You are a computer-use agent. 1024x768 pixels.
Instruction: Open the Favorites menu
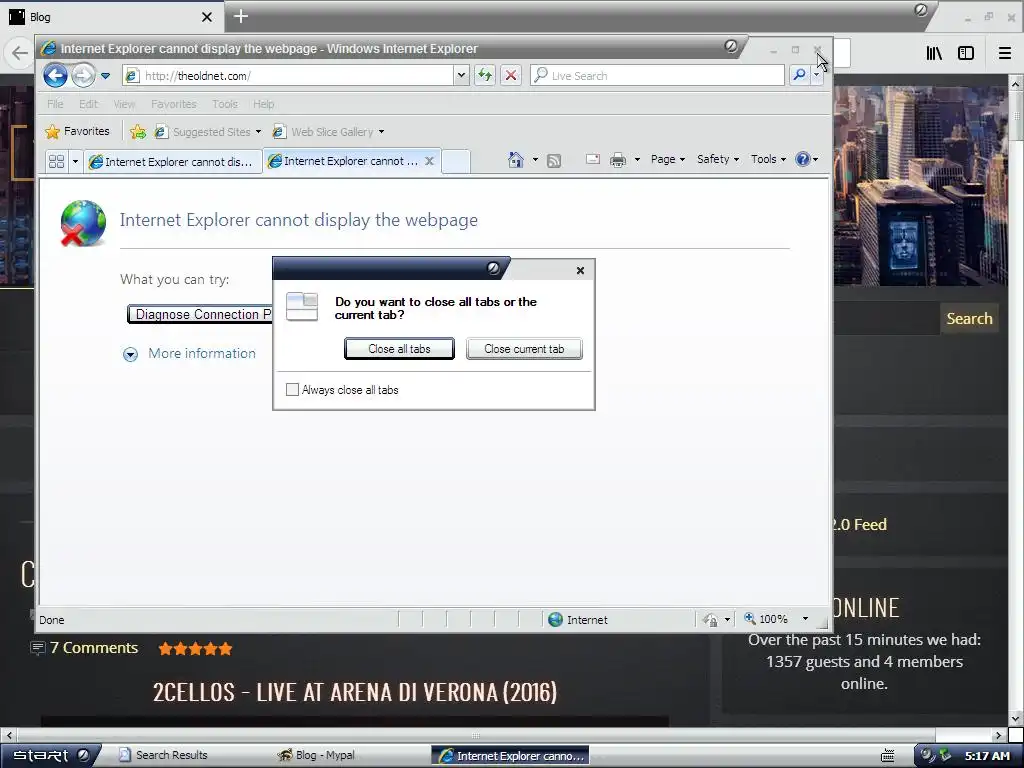click(173, 104)
